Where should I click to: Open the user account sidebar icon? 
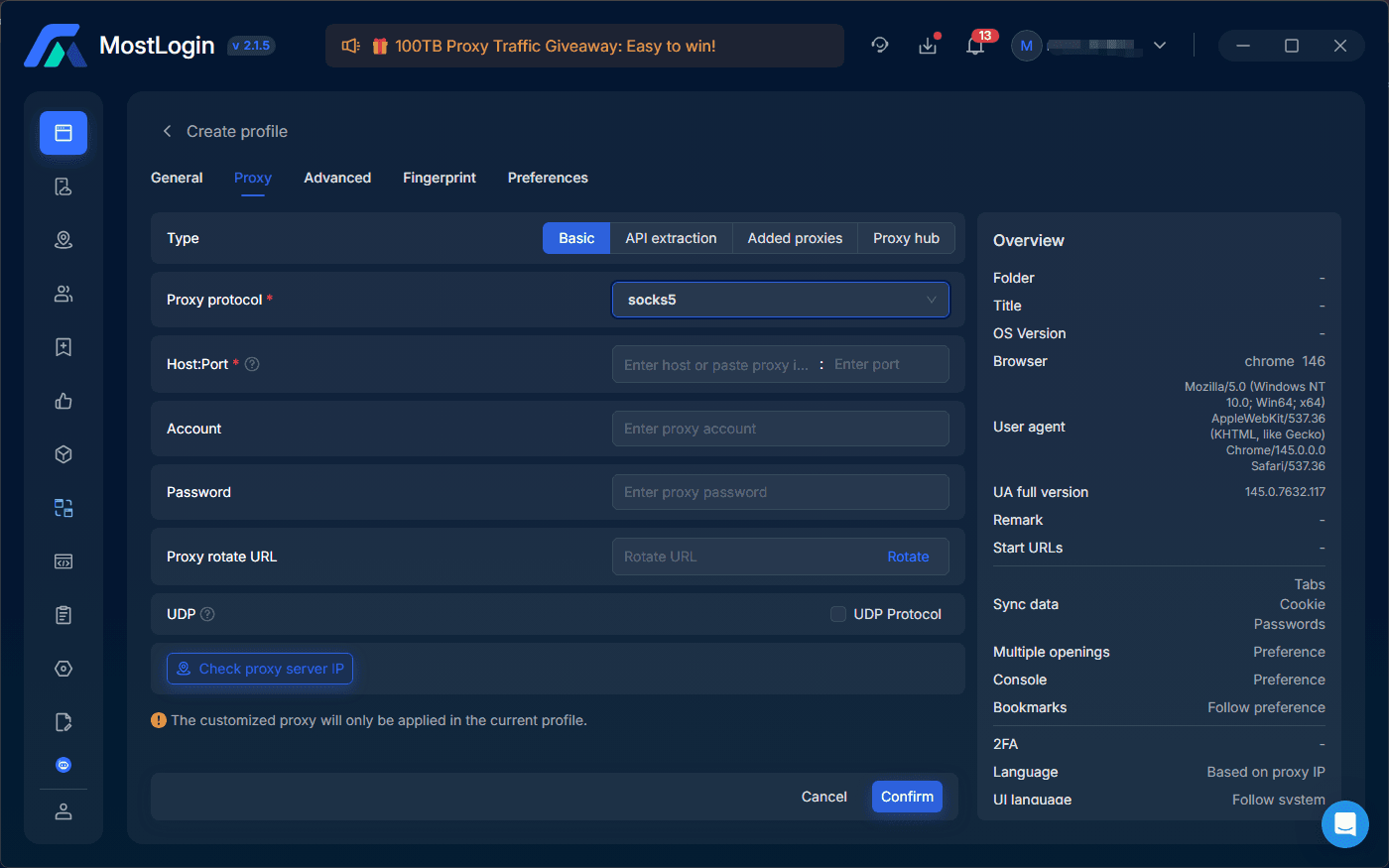click(63, 811)
